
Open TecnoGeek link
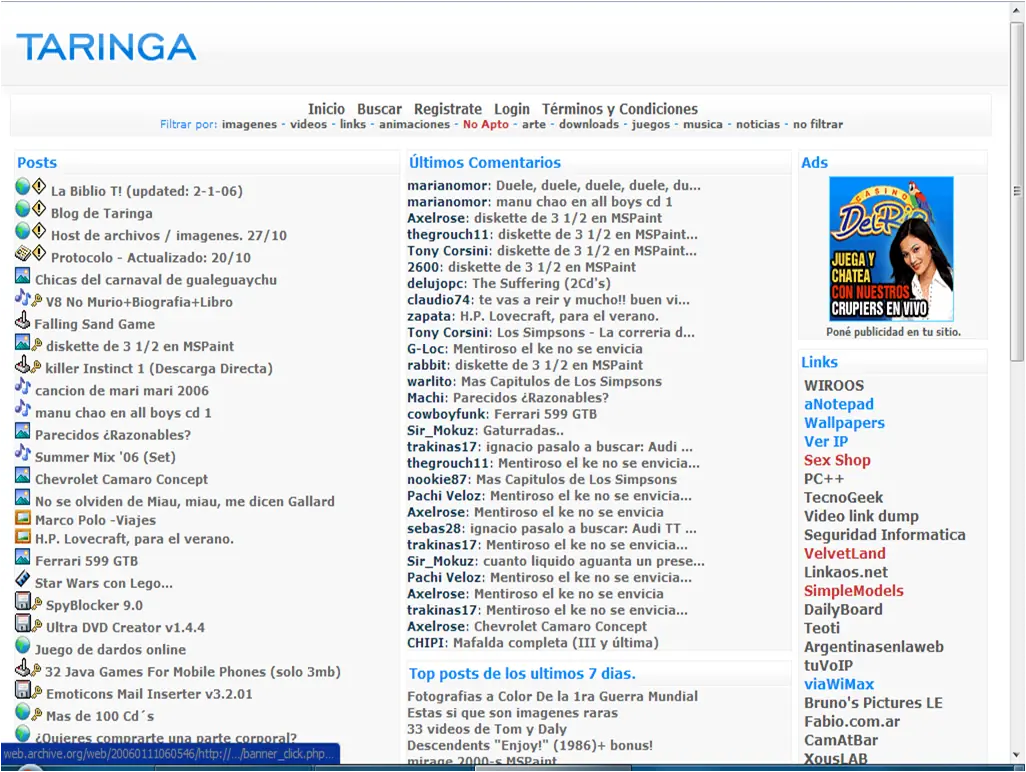(843, 498)
